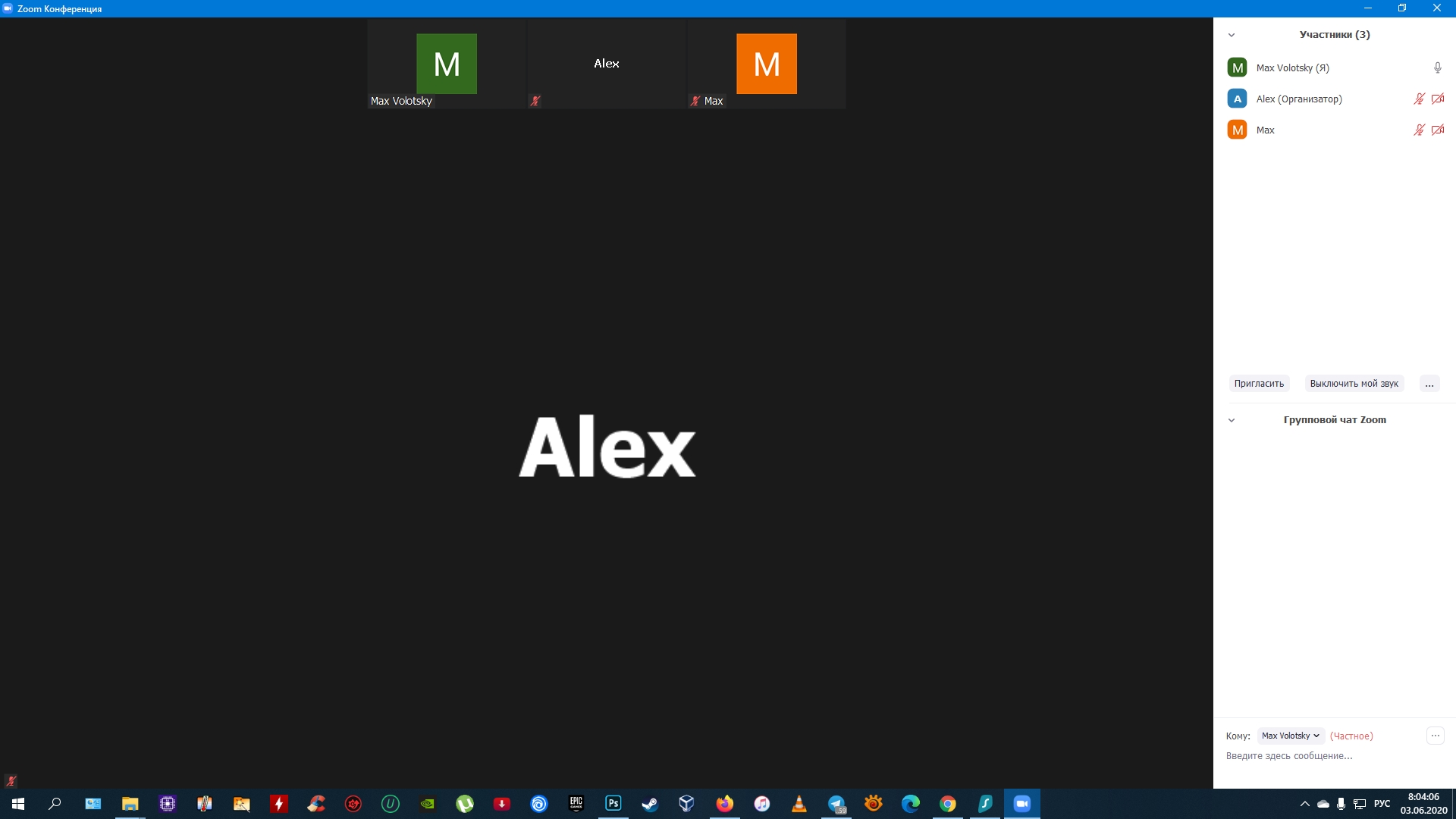Click the muted microphone icon beside Max thumbnail name
Screen dimensions: 1456x819
[695, 101]
